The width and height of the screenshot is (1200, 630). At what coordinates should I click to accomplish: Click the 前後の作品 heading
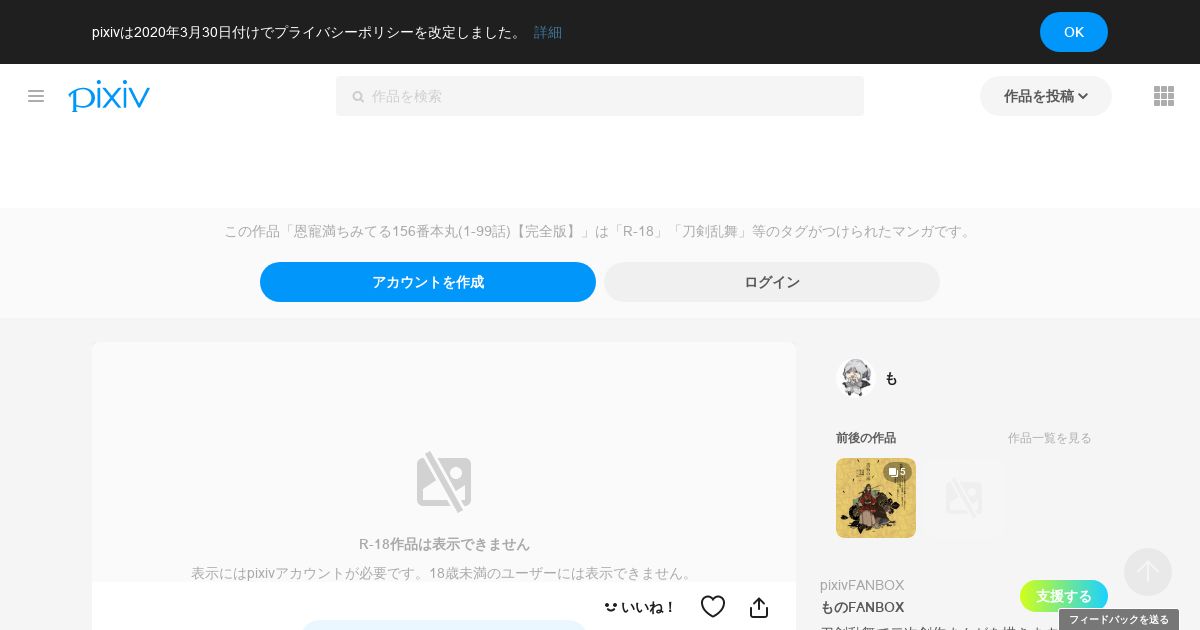tap(866, 438)
